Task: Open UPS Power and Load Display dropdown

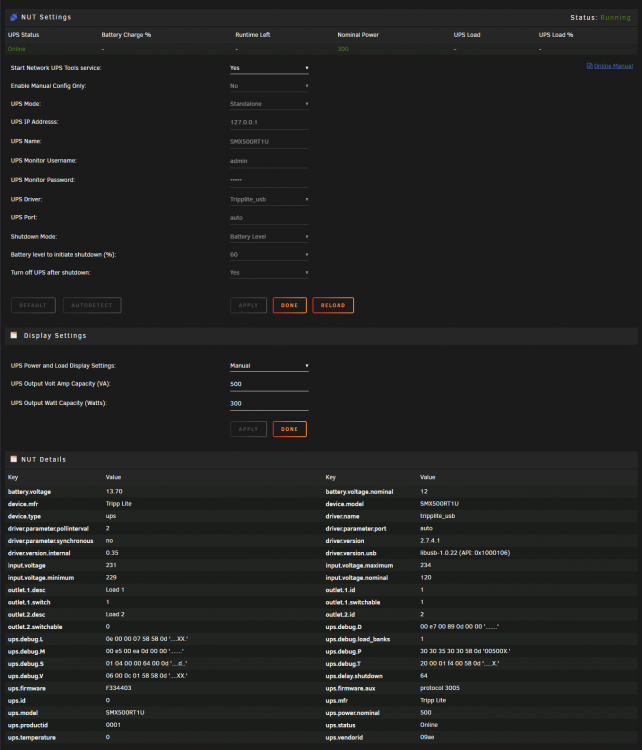Action: tap(269, 365)
